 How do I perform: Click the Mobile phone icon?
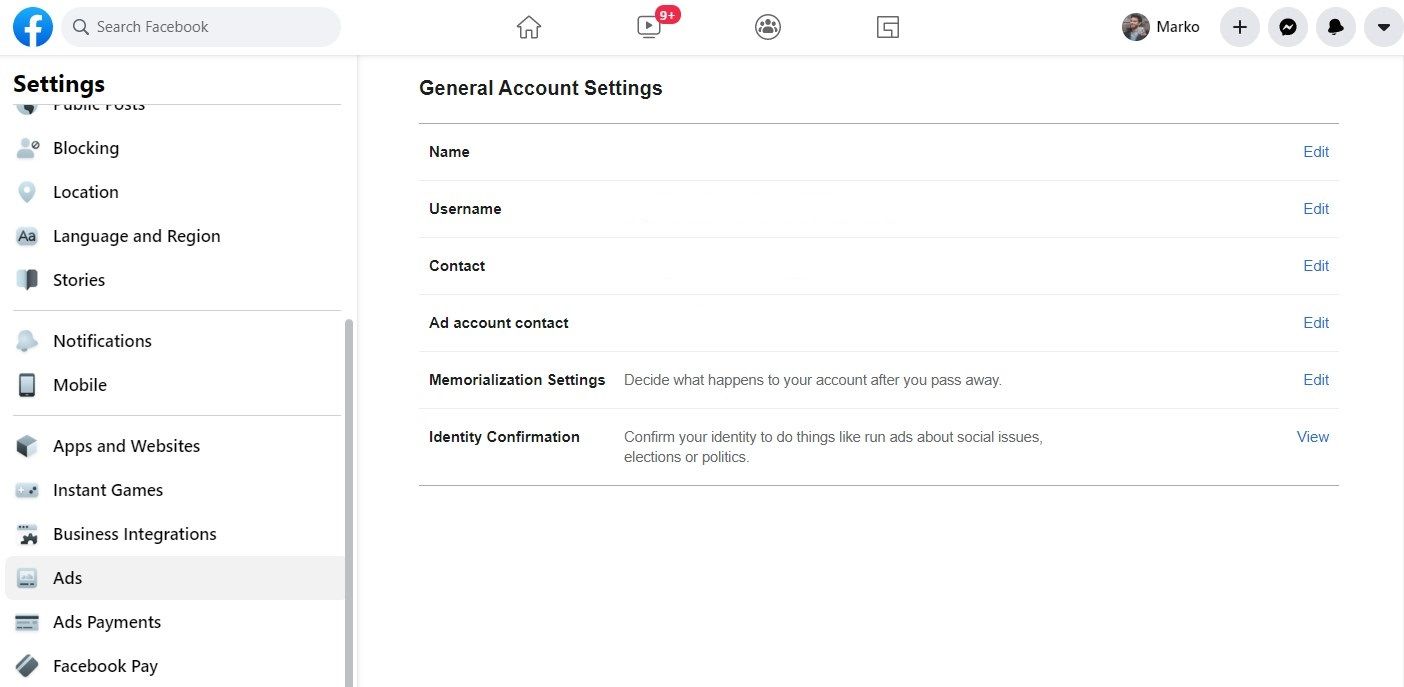pyautogui.click(x=27, y=385)
